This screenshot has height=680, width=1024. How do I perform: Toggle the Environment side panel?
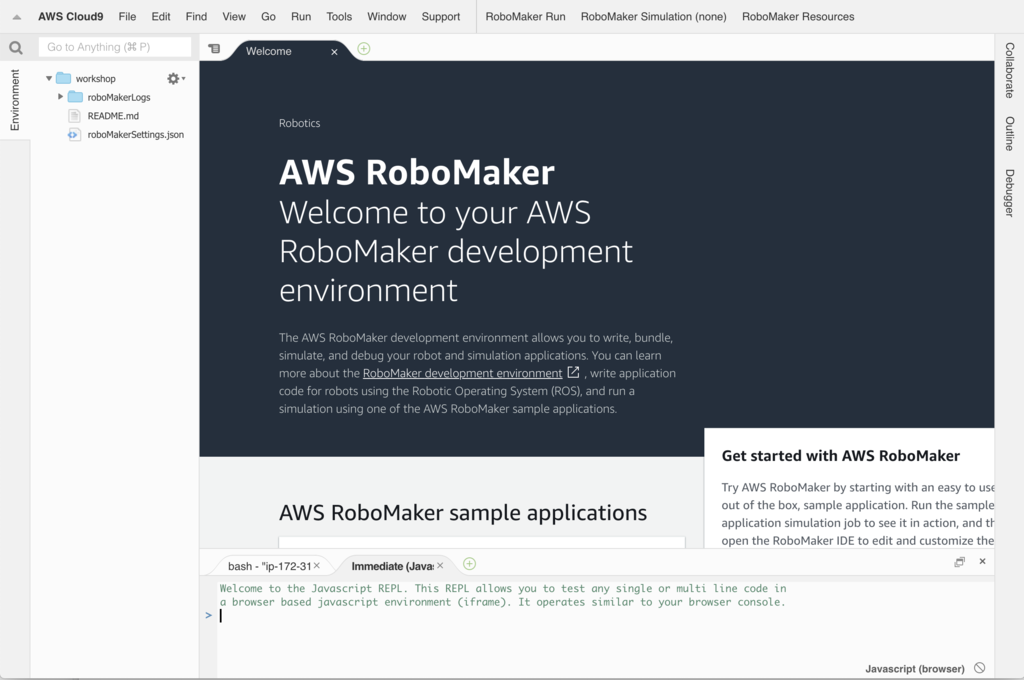(14, 100)
